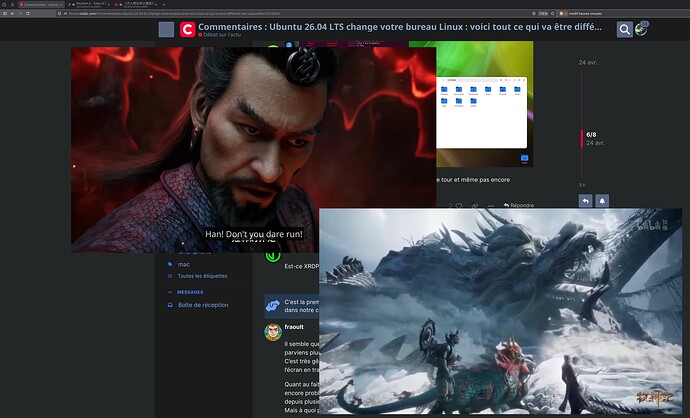Click the picture-in-picture snowy dragon video
Image resolution: width=690 pixels, height=418 pixels.
(500, 311)
